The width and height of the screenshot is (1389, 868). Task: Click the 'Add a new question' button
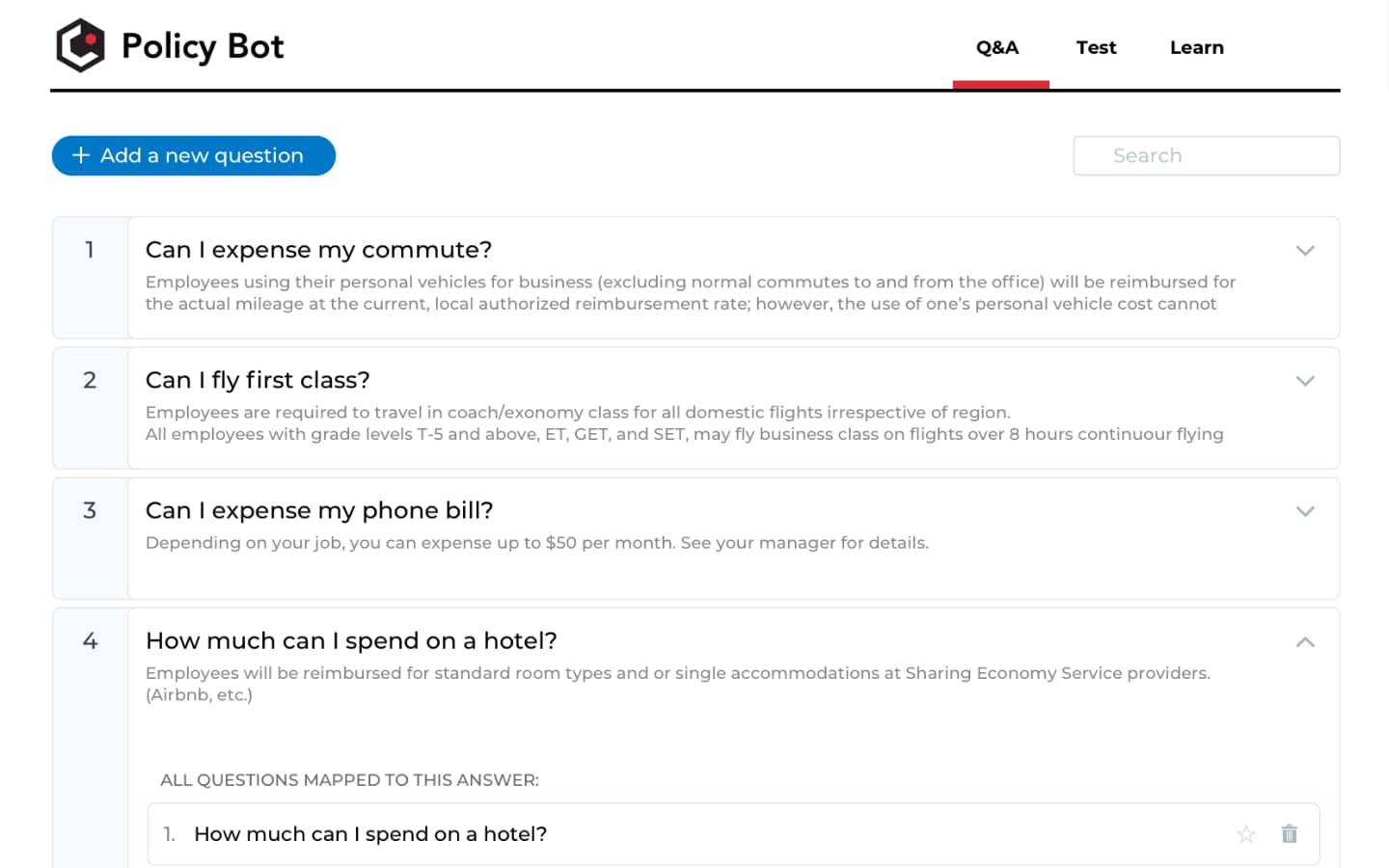click(194, 155)
